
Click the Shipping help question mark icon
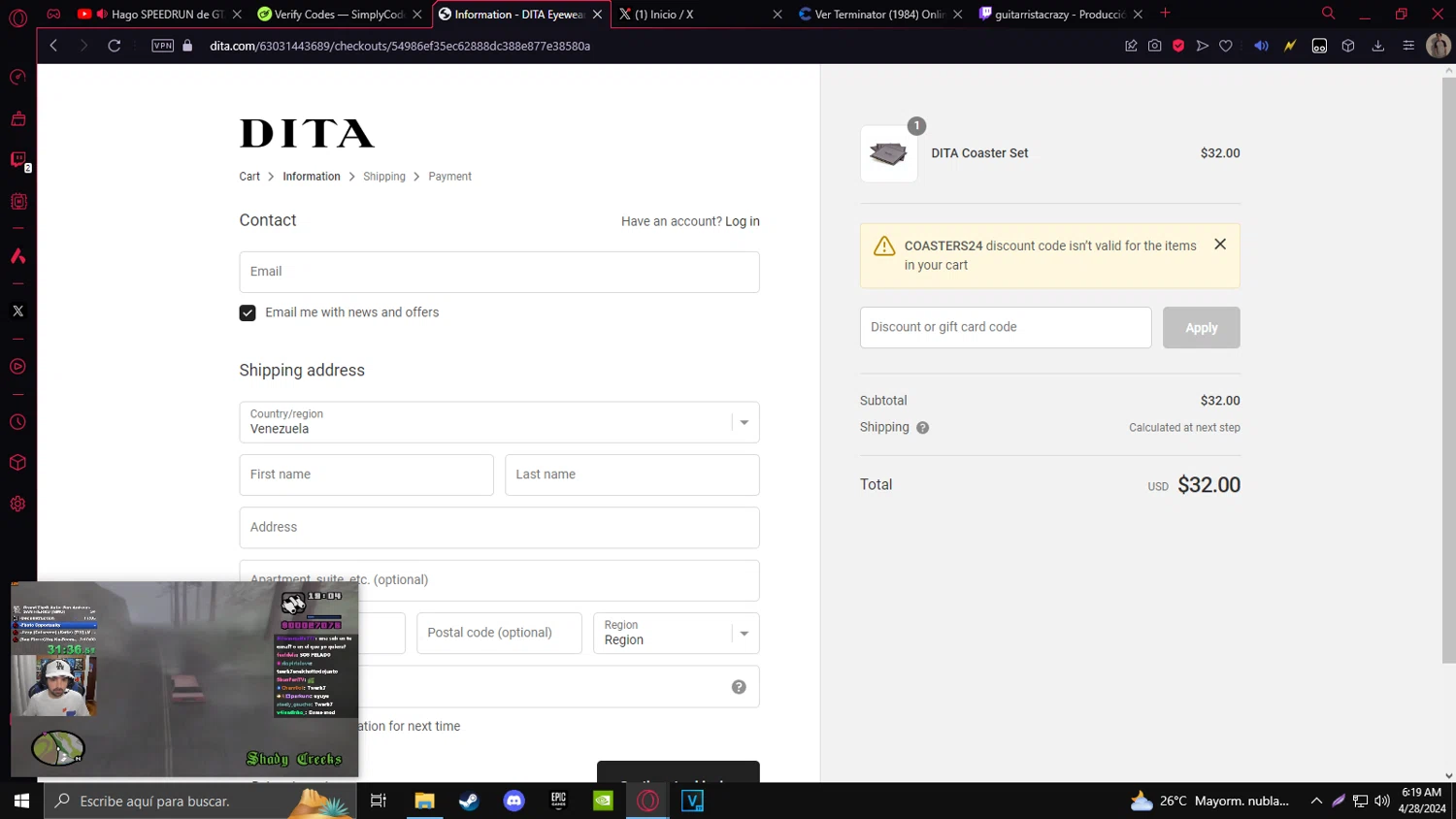tap(922, 428)
